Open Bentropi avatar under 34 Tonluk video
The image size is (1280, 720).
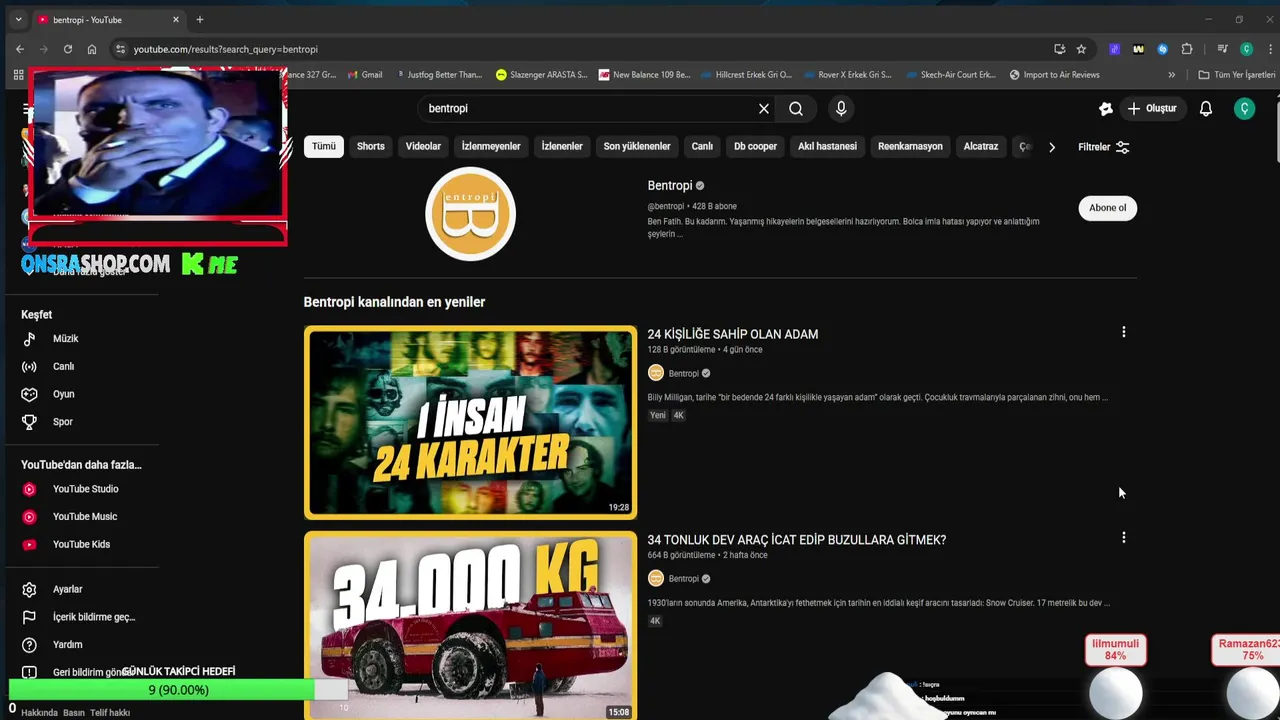click(656, 578)
